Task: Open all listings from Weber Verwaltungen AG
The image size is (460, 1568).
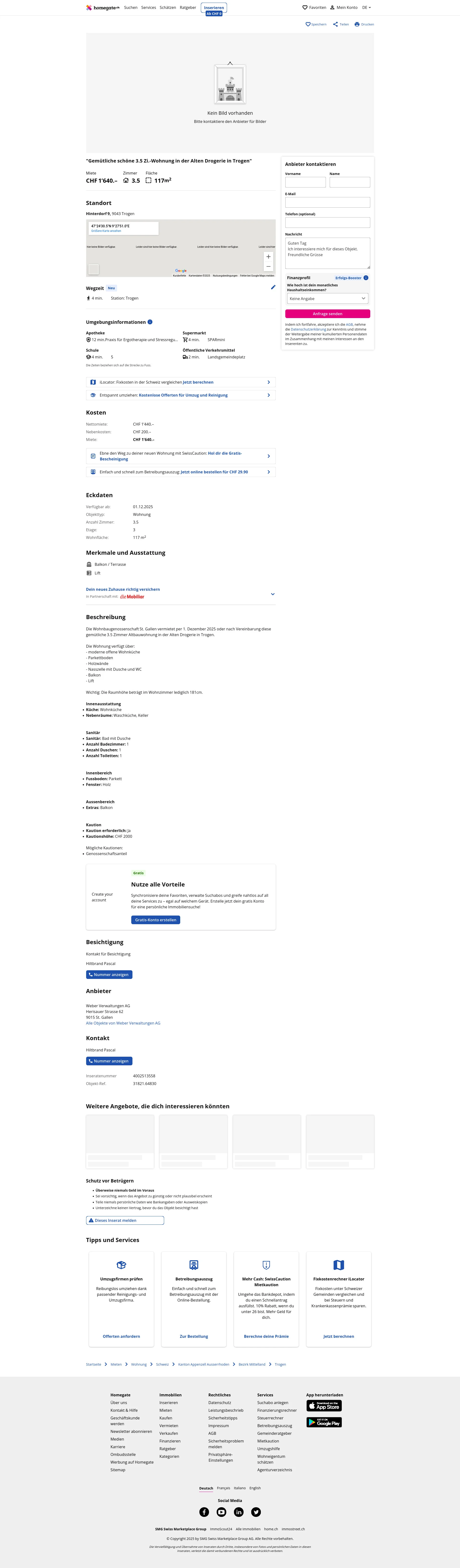Action: point(123,1023)
